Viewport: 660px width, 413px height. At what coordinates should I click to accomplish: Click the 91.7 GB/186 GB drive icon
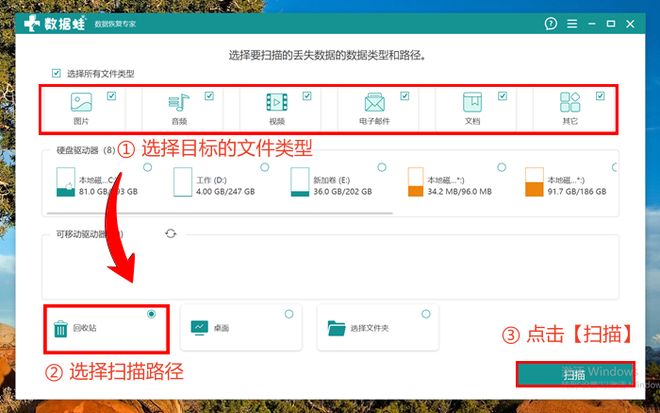534,182
